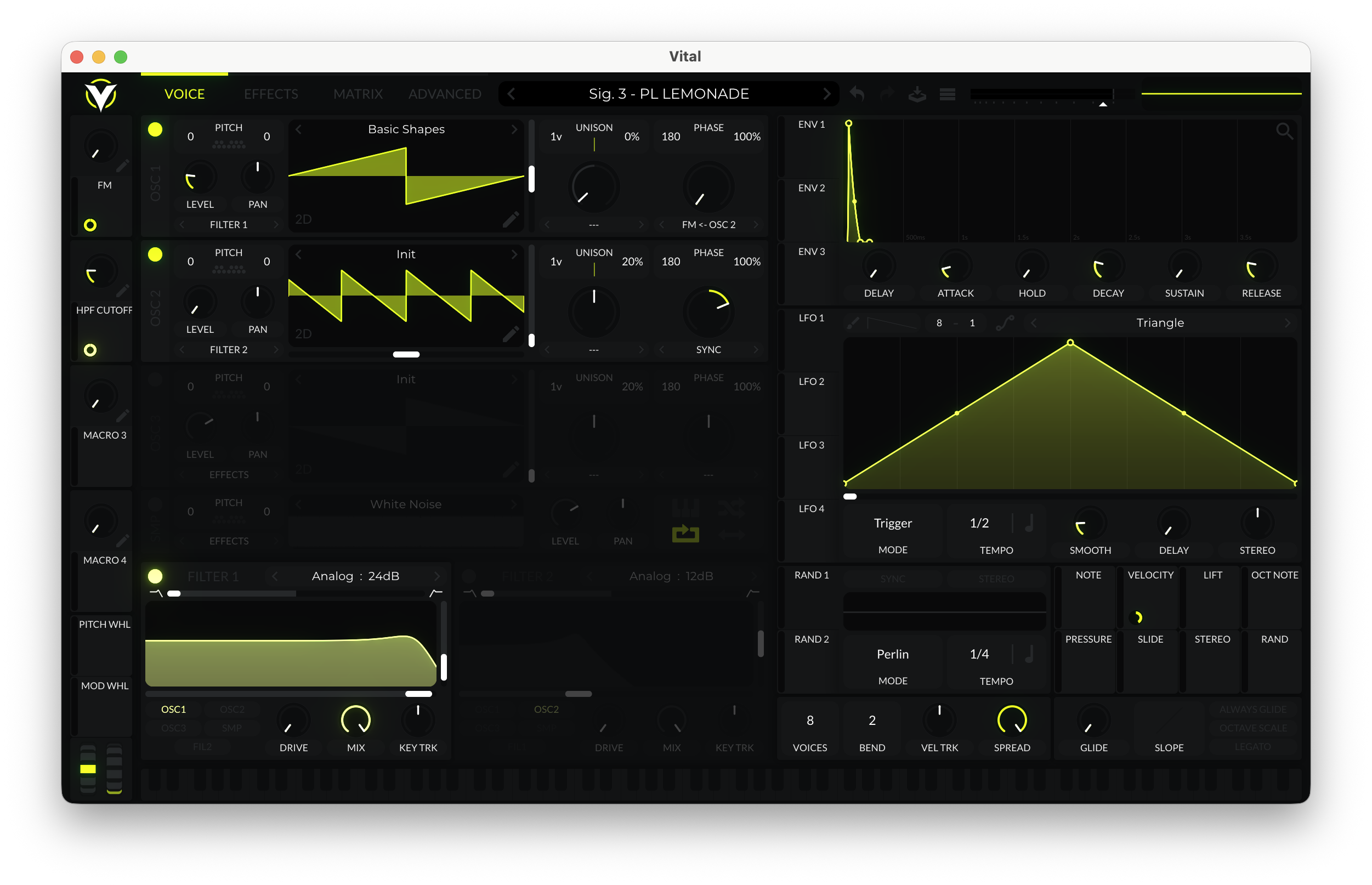This screenshot has height=885, width=1372.
Task: Toggle OSC1 input on Filter 1
Action: point(173,710)
